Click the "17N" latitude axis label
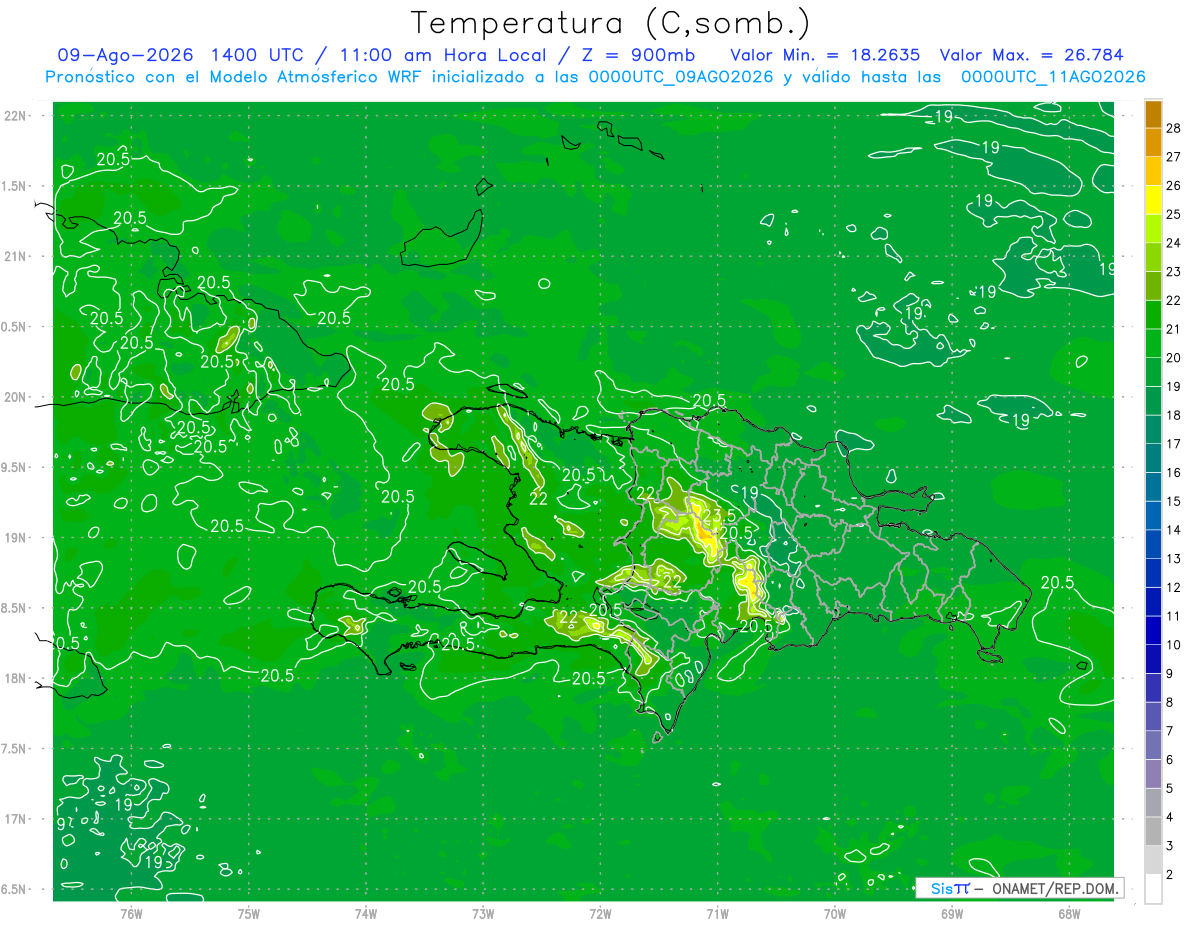 14,819
